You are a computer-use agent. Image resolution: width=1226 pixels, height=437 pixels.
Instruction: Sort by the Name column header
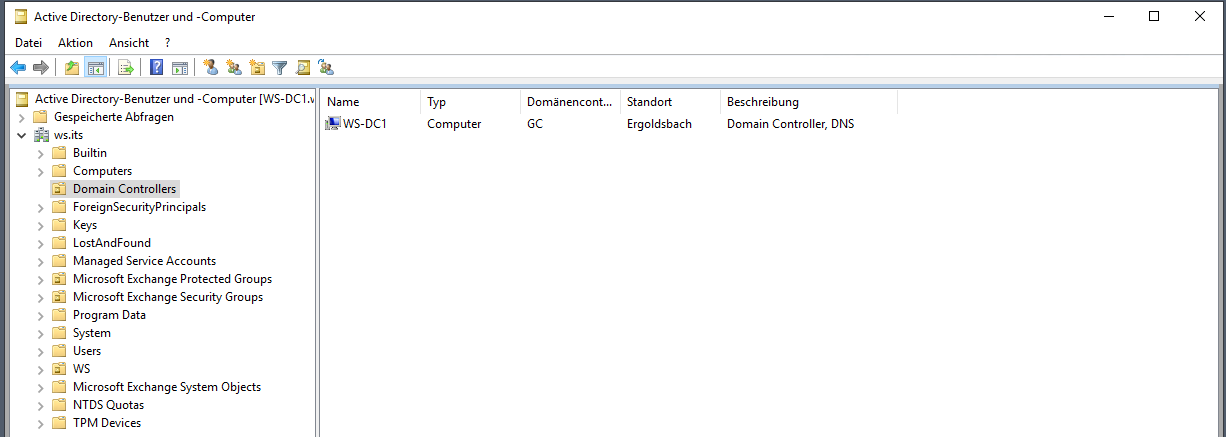(x=370, y=102)
